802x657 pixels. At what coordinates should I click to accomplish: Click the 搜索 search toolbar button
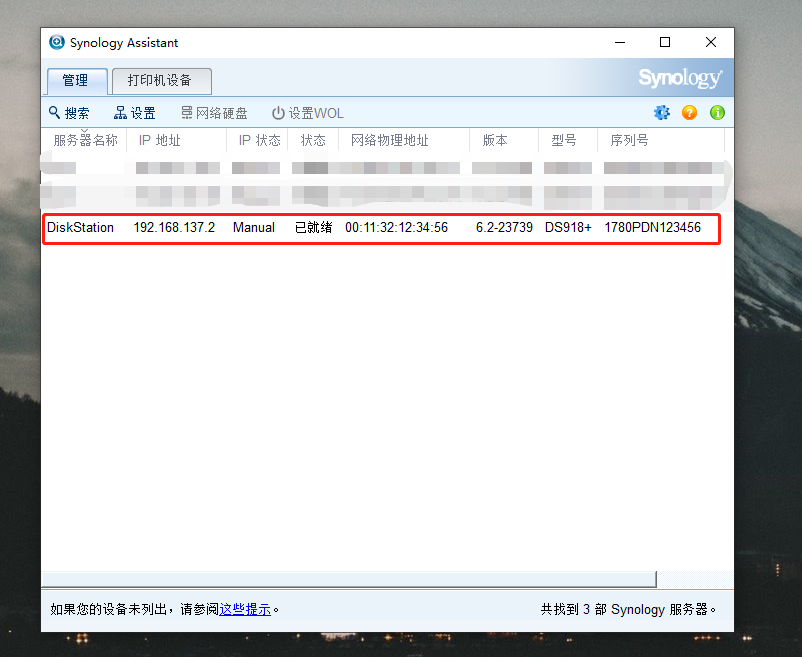(x=69, y=113)
